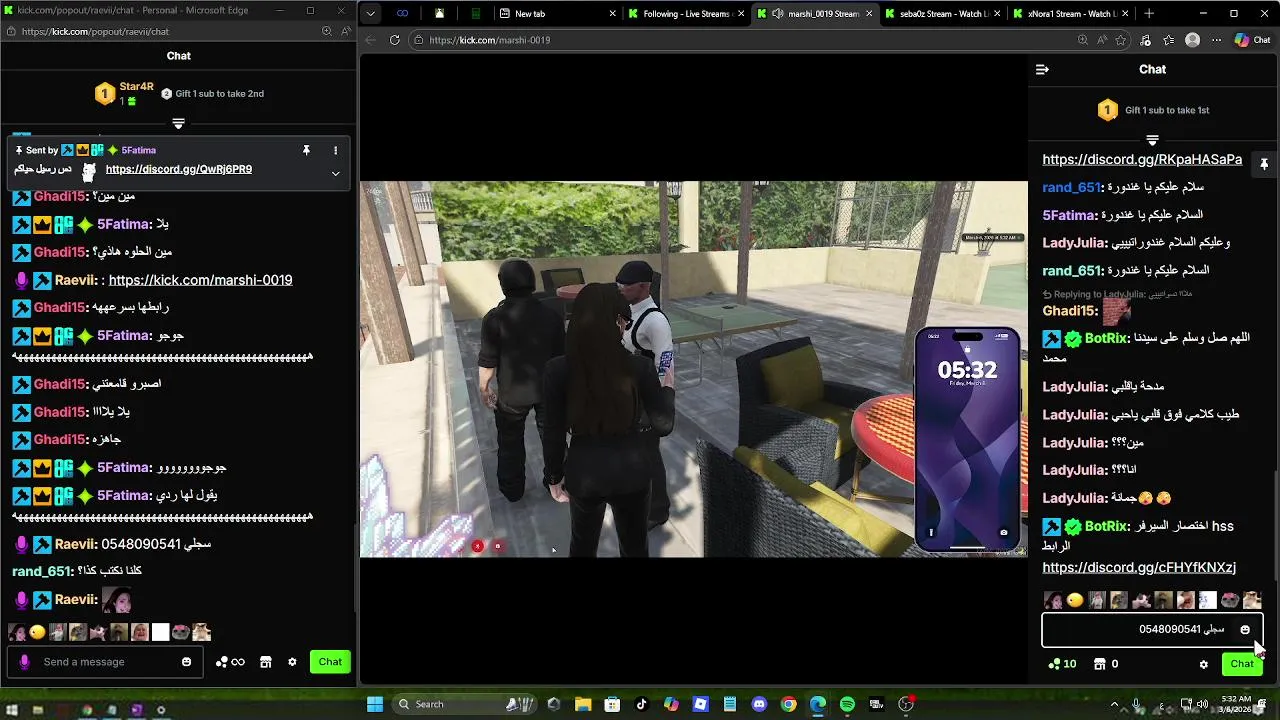Unpin the pinned discord message in stream chat
The height and width of the screenshot is (720, 1280).
point(1264,163)
